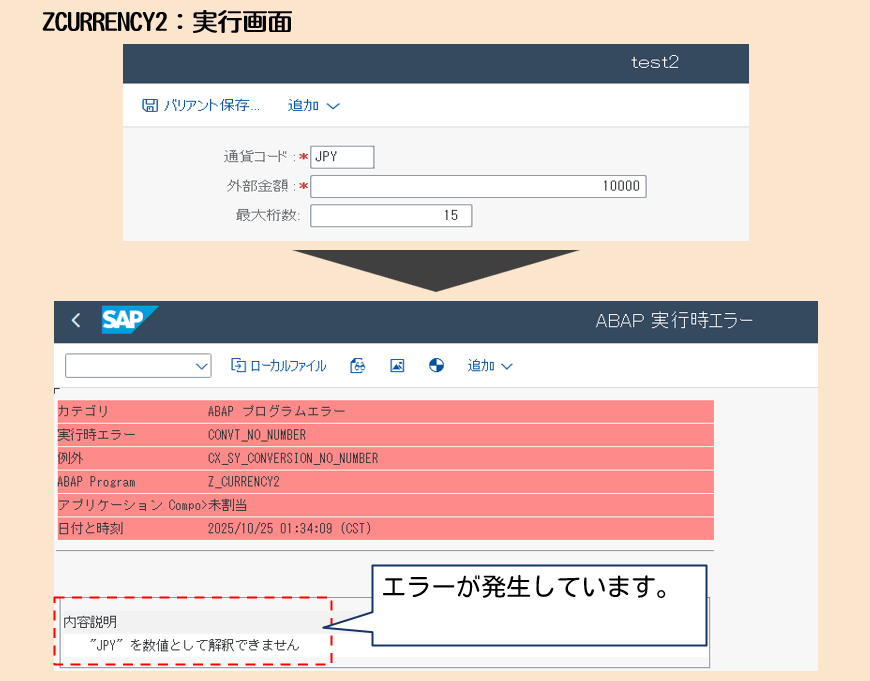Click the 通貨コード field containing JPY
This screenshot has height=681, width=870.
coord(342,157)
